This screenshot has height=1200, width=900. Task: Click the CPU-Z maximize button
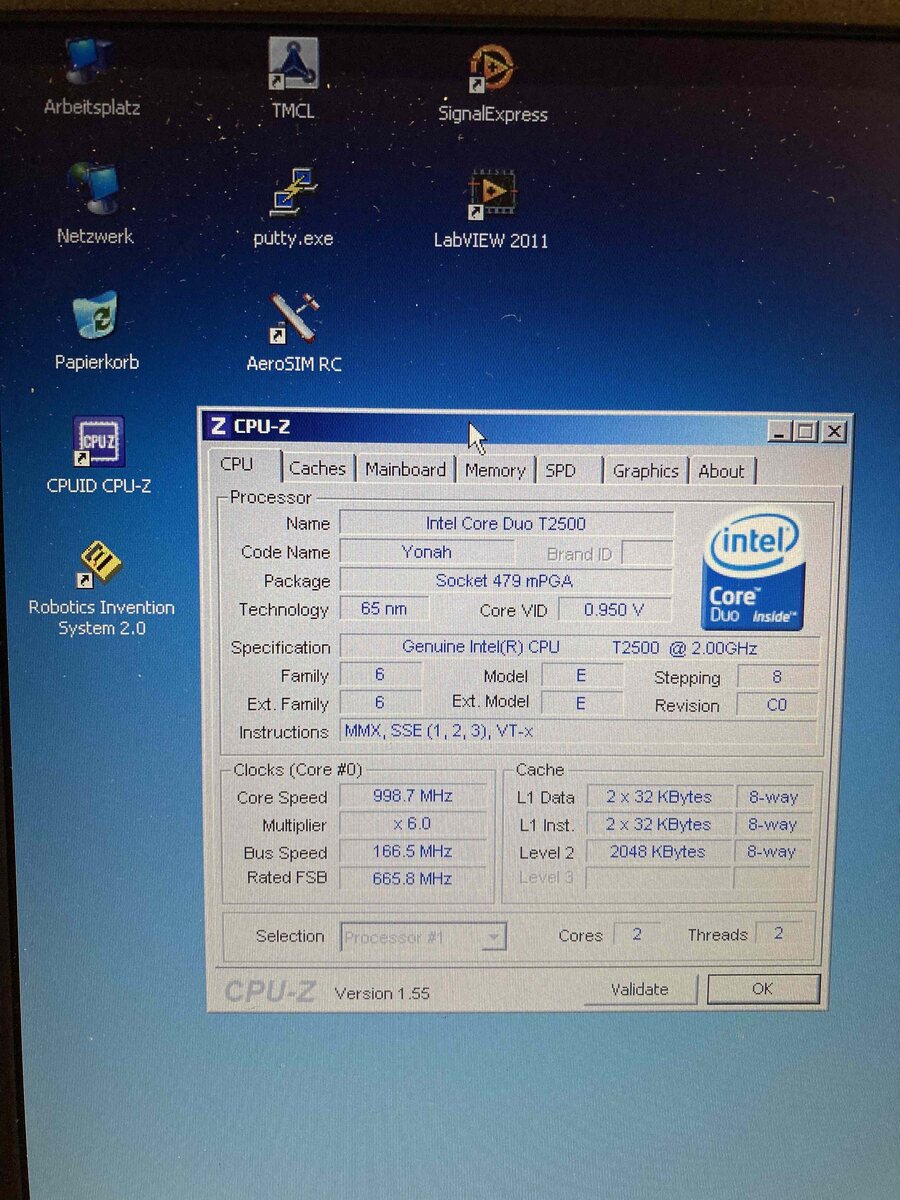pyautogui.click(x=806, y=431)
